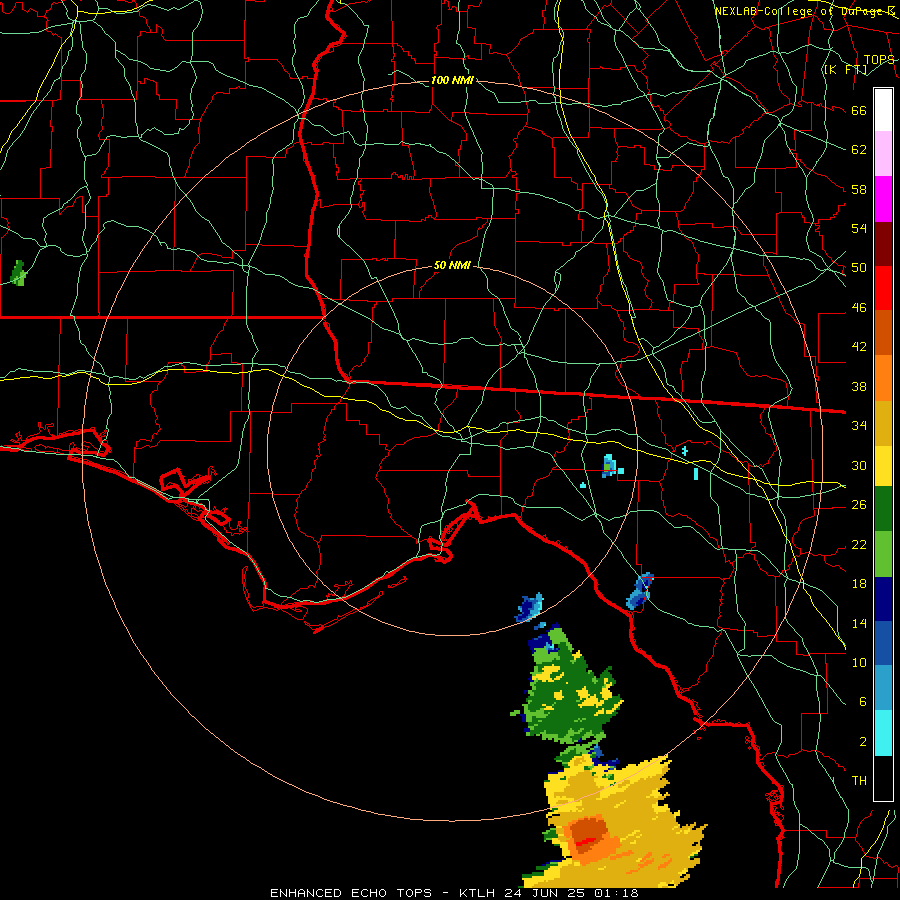Screen dimensions: 900x900
Task: Click the 66 value on the legend
Action: [859, 110]
